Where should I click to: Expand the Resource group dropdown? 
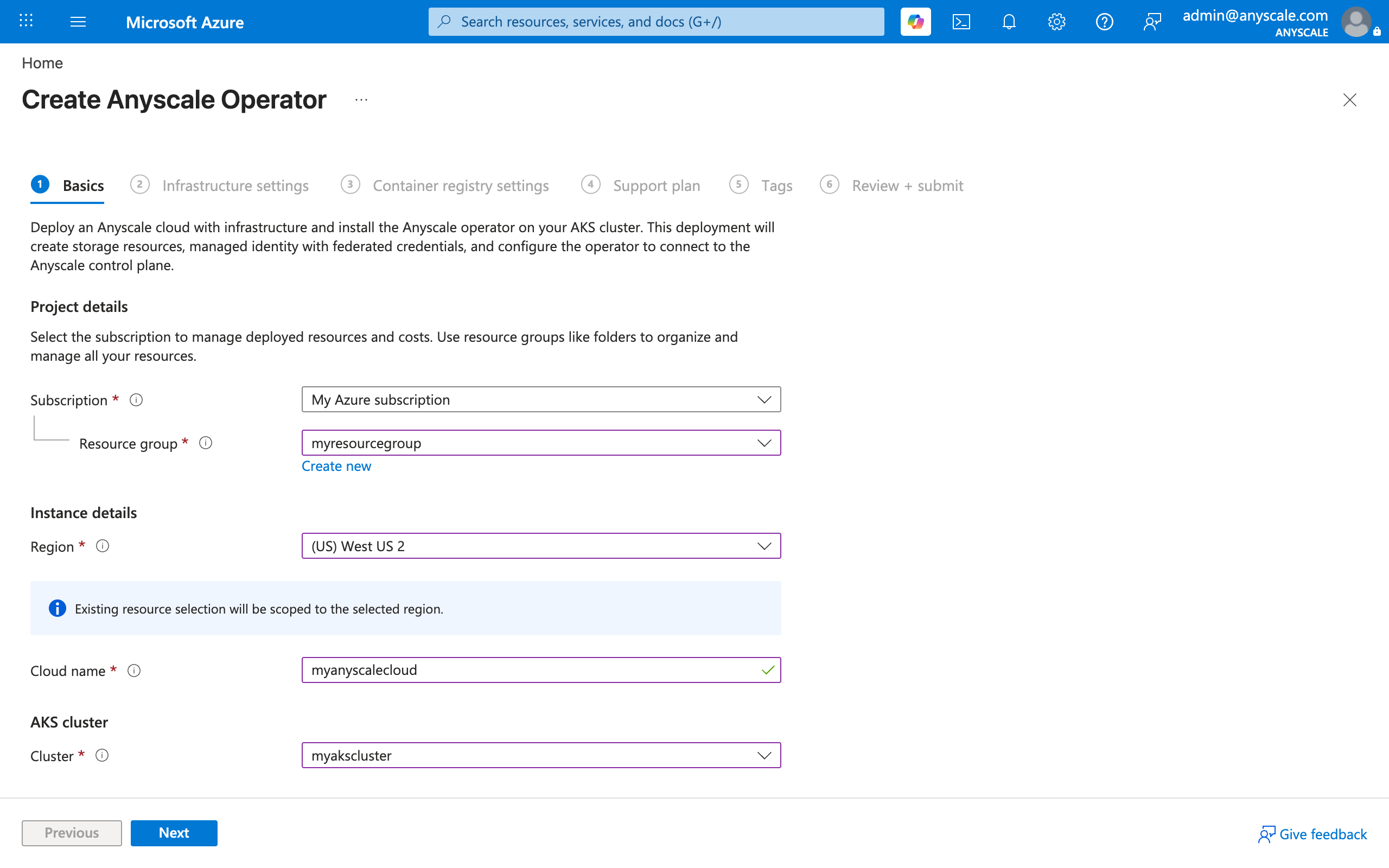pyautogui.click(x=541, y=443)
